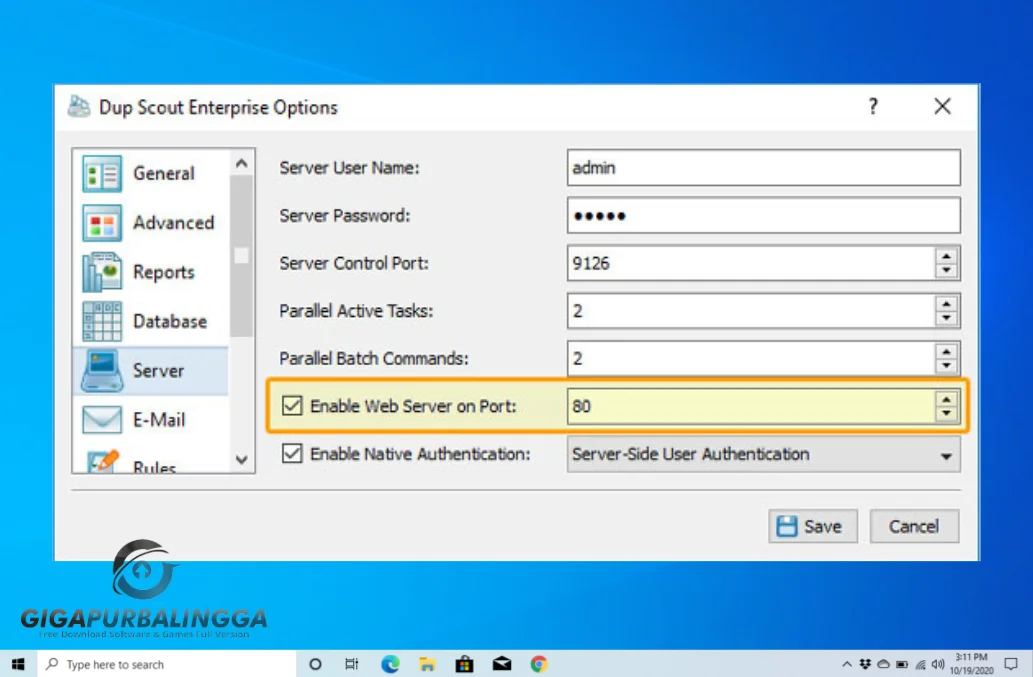The image size is (1033, 677).
Task: Open the Mail app from taskbar
Action: pos(502,664)
